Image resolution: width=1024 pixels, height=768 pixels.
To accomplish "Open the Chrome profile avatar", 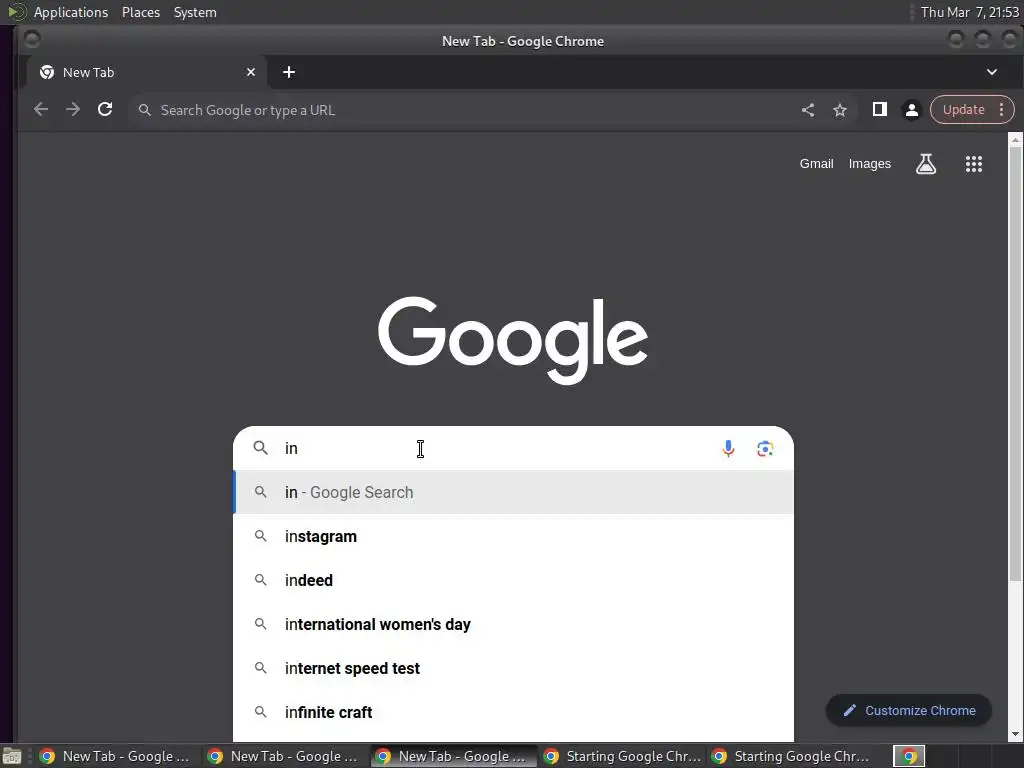I will [912, 110].
